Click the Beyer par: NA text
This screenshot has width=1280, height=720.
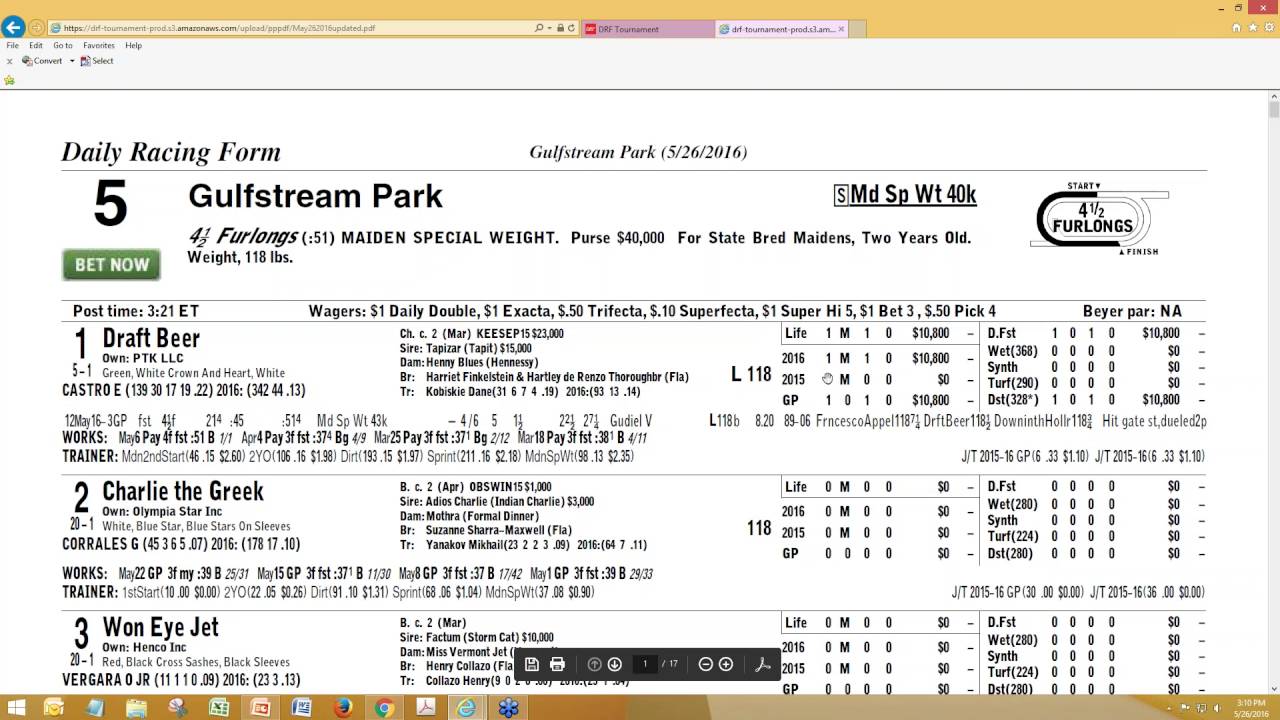click(1132, 311)
